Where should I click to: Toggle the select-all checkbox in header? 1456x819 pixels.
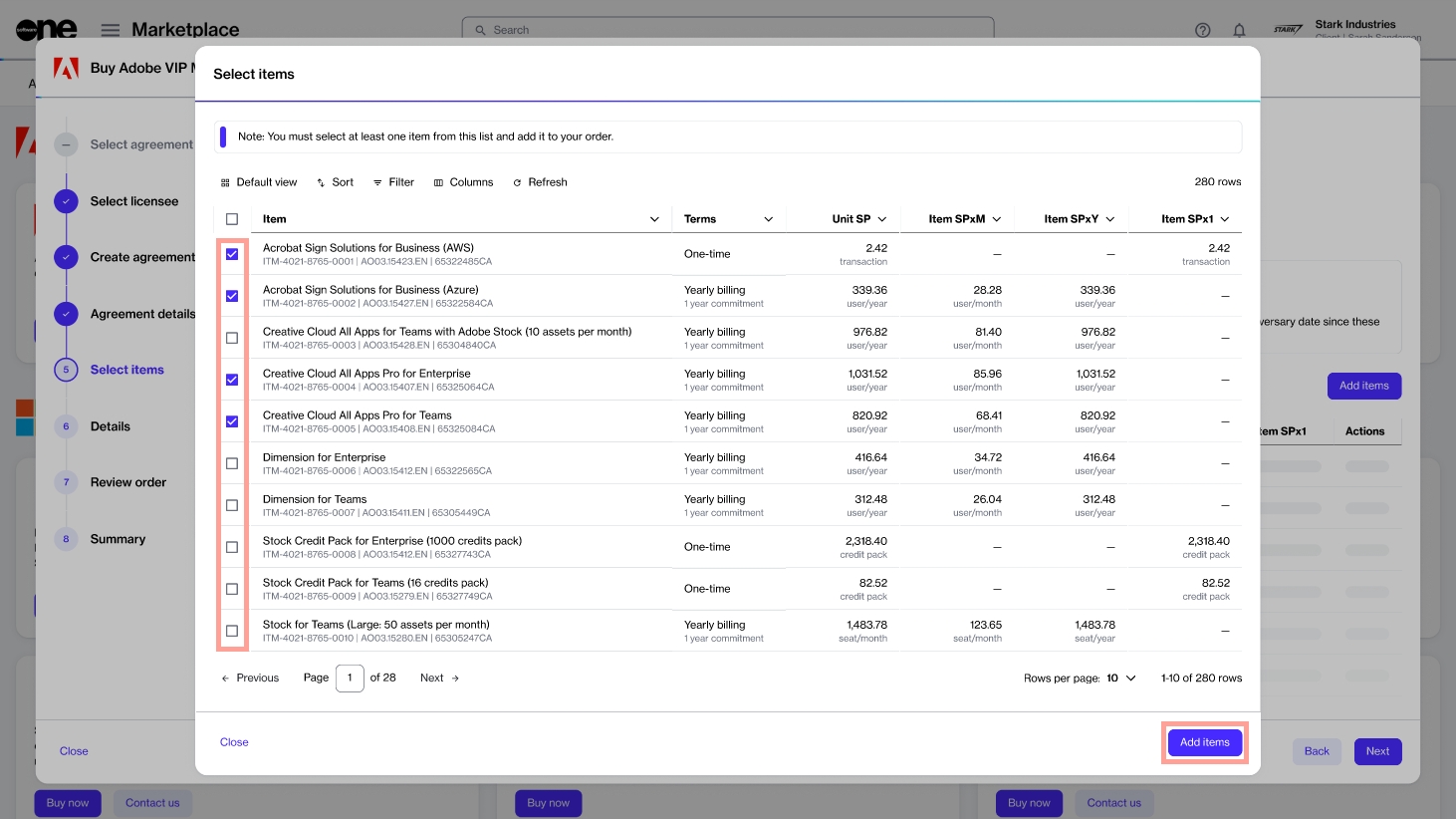[x=232, y=219]
